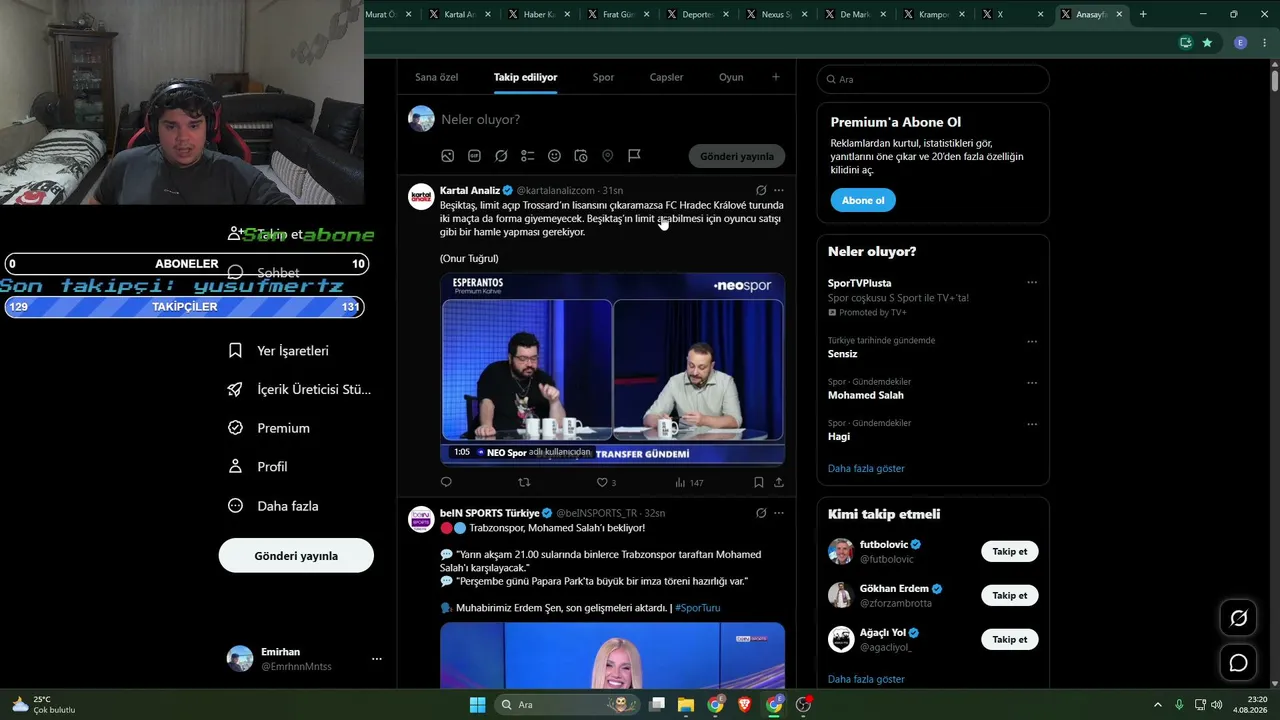
Task: Click the Abone ol premium button
Action: click(x=863, y=200)
